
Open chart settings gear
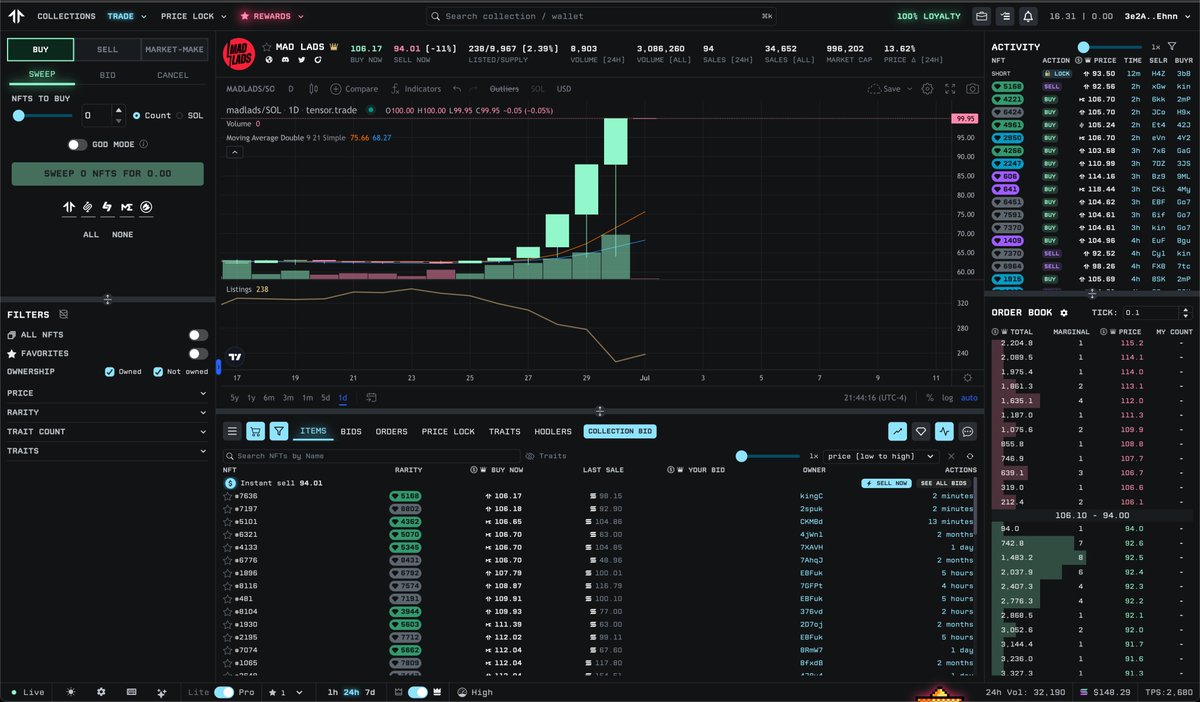pyautogui.click(x=927, y=89)
